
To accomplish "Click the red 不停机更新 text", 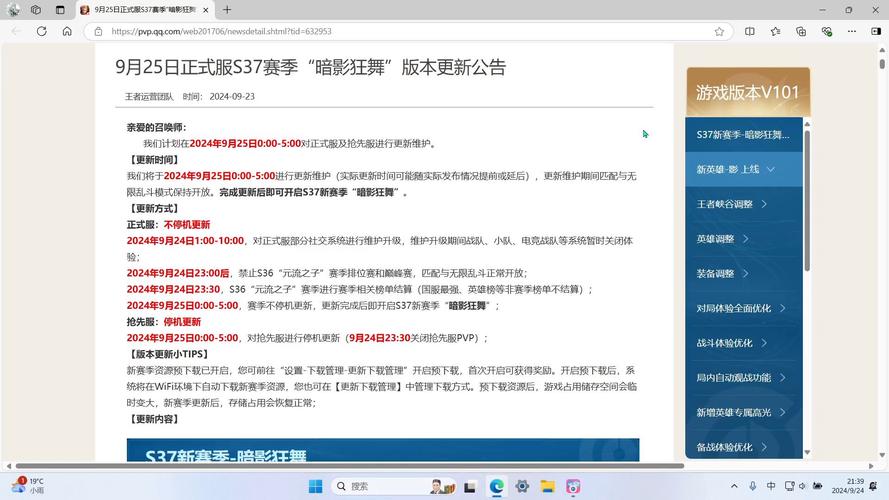I will pyautogui.click(x=187, y=224).
